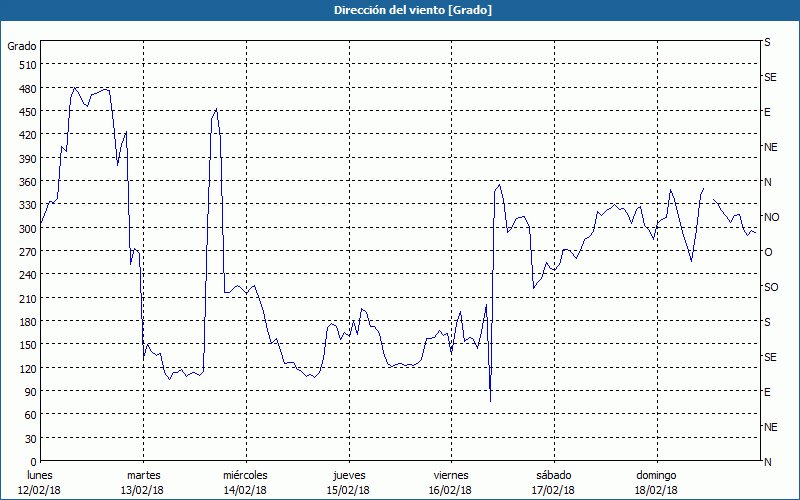Image resolution: width=800 pixels, height=500 pixels.
Task: Click the SO compass label on right axis
Action: point(771,287)
